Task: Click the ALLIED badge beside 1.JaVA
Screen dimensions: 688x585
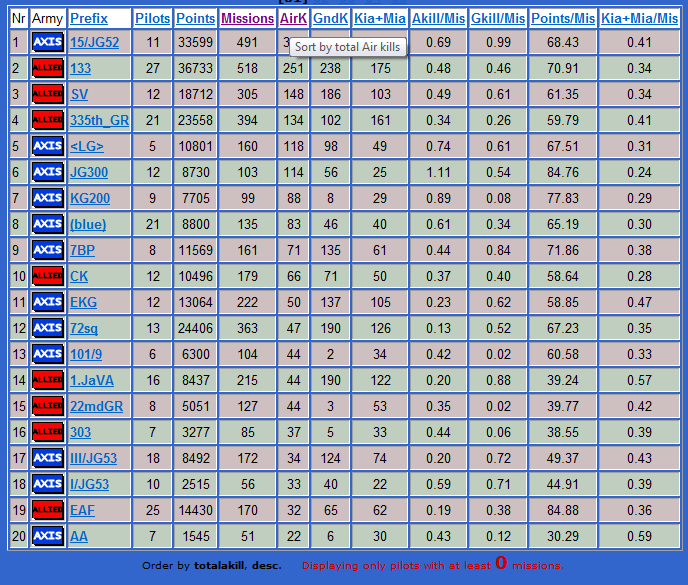Action: click(x=48, y=380)
